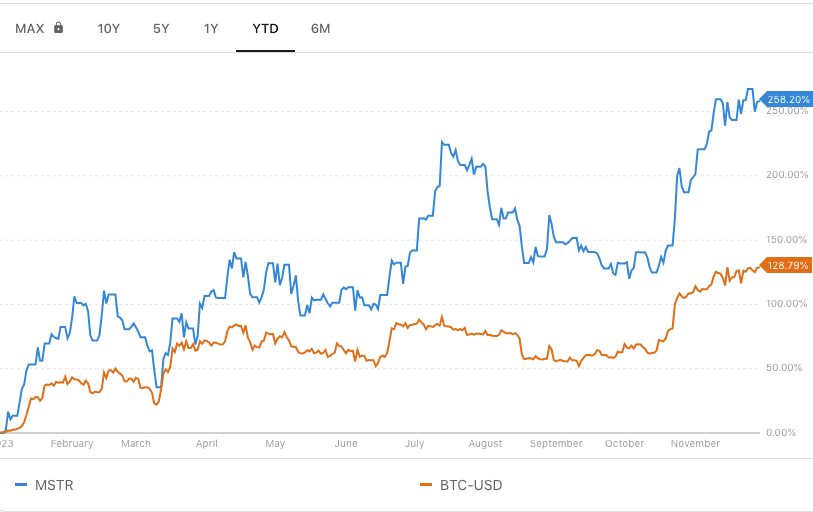Click the lock icon next to MAX

59,27
